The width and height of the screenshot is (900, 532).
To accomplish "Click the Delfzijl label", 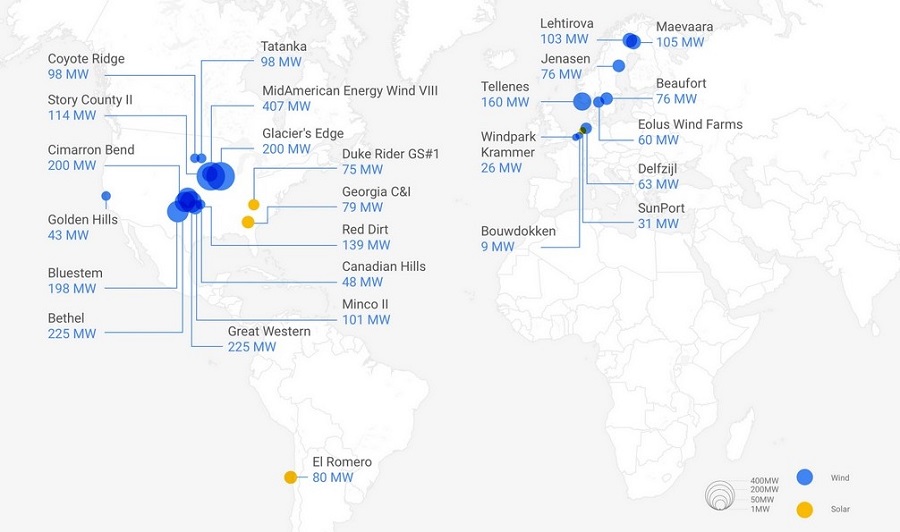I will [658, 169].
